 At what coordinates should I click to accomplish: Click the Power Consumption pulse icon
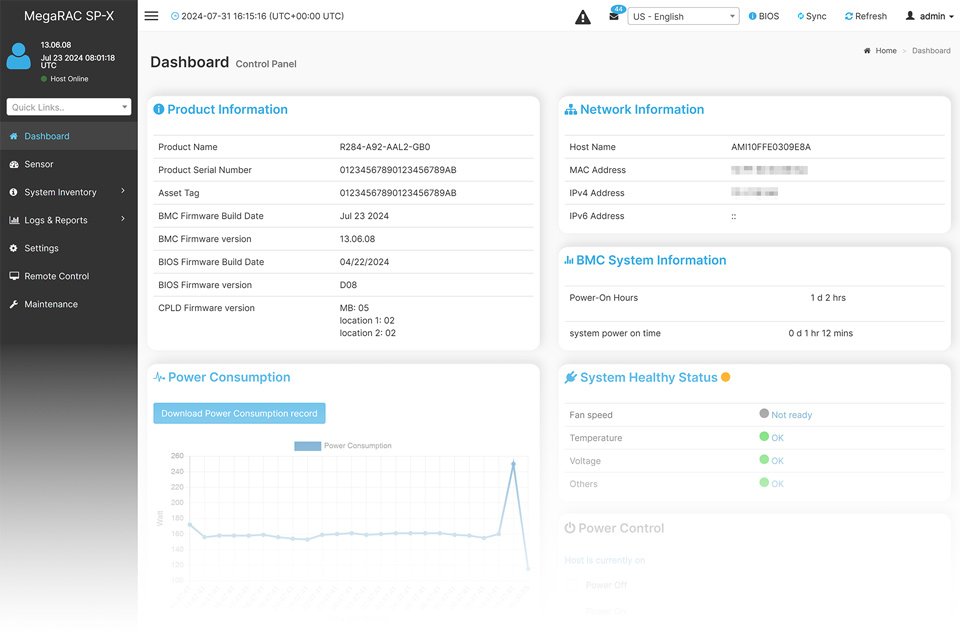point(159,378)
